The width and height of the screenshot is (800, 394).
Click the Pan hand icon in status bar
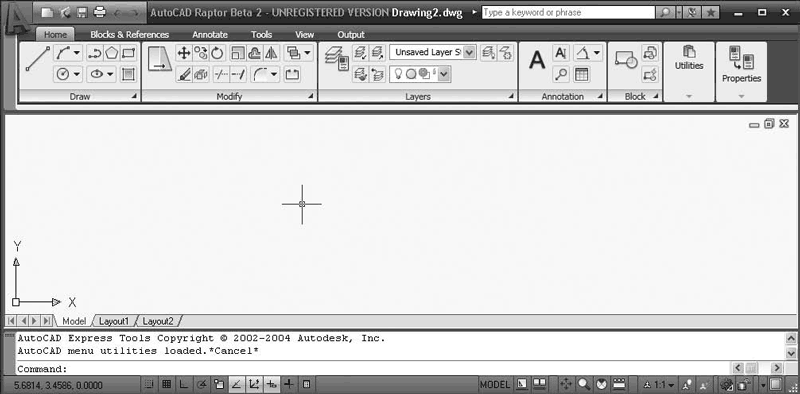tap(566, 384)
